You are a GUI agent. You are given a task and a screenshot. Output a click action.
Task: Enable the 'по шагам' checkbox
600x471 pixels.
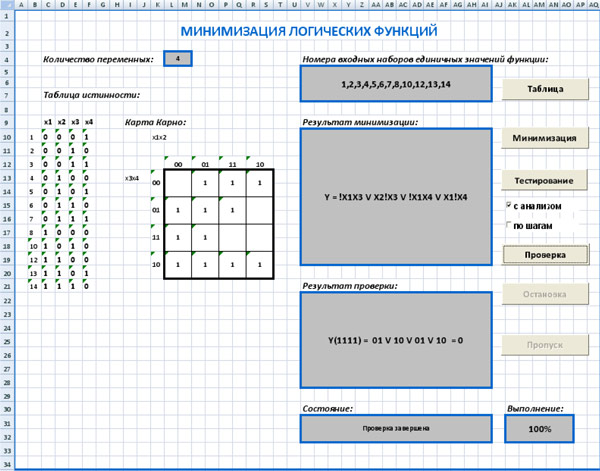pyautogui.click(x=509, y=225)
